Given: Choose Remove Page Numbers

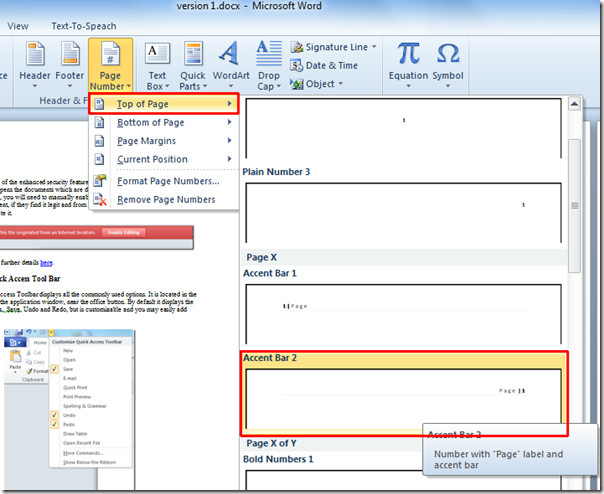Looking at the screenshot, I should click(x=164, y=200).
